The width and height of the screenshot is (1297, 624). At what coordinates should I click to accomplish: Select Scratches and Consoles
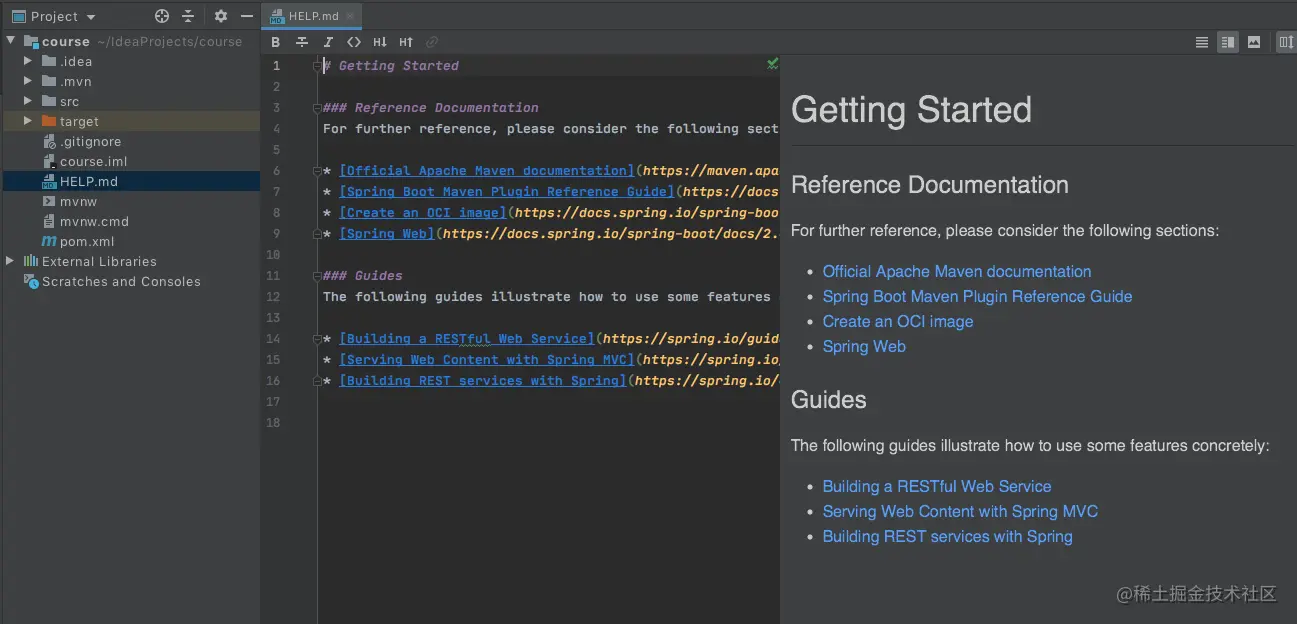pos(121,281)
